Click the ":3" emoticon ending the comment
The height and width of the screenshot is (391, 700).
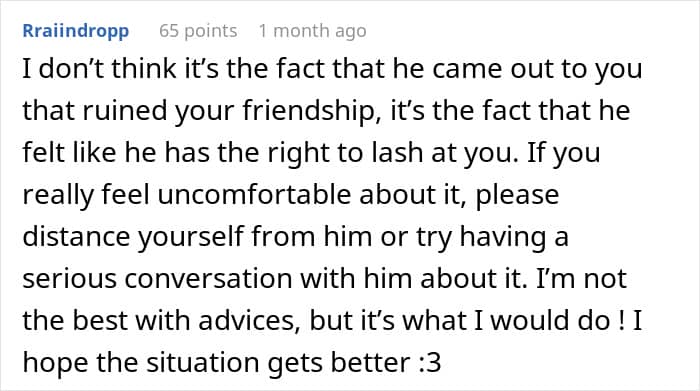pyautogui.click(x=430, y=362)
